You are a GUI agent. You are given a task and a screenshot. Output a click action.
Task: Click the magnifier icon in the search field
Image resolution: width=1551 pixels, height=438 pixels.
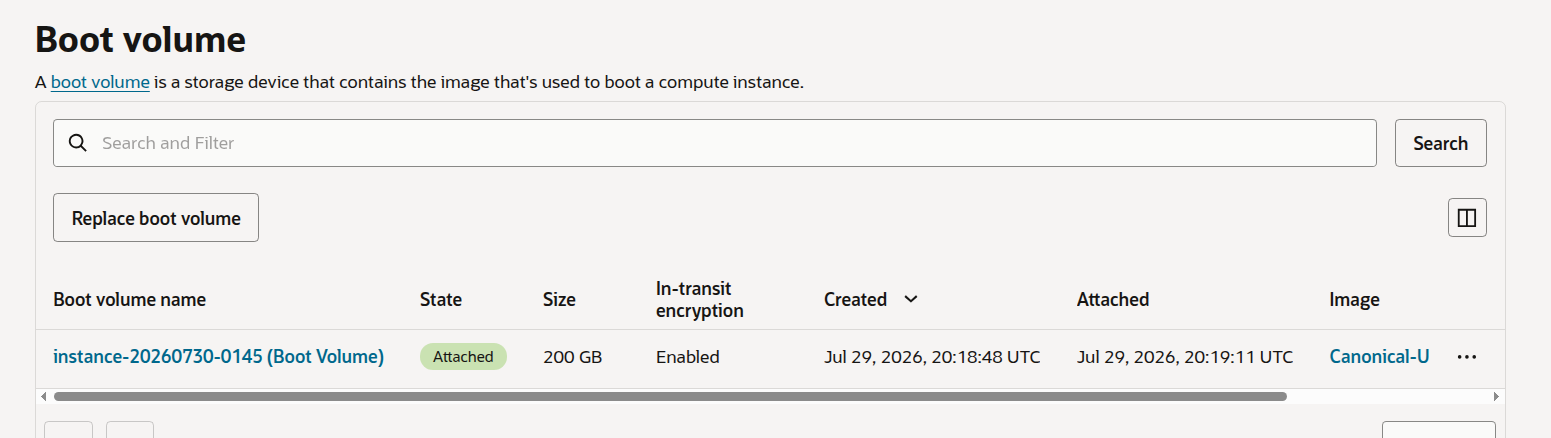pos(77,143)
